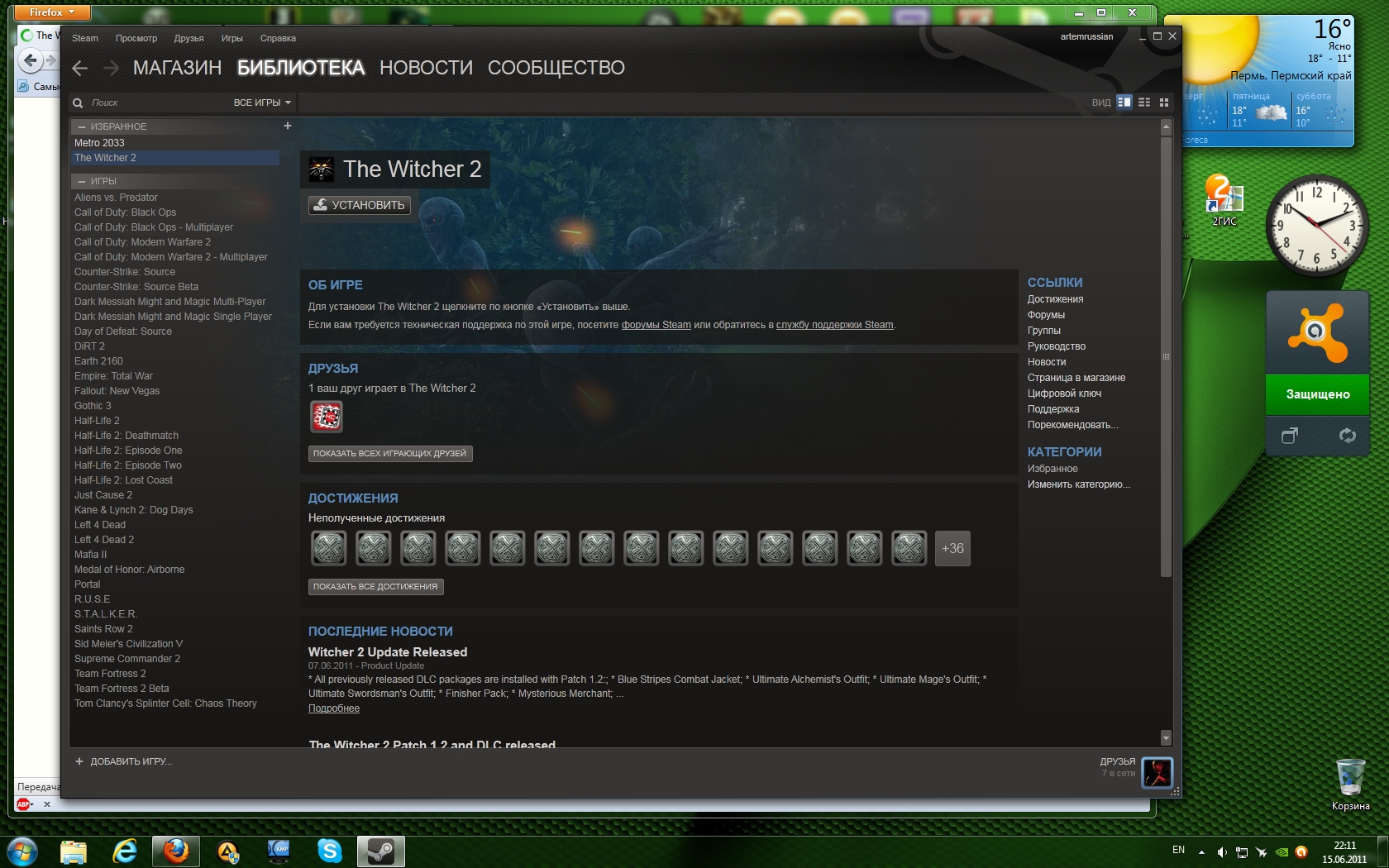1389x868 pixels.
Task: Open Skype from the taskbar
Action: click(330, 851)
